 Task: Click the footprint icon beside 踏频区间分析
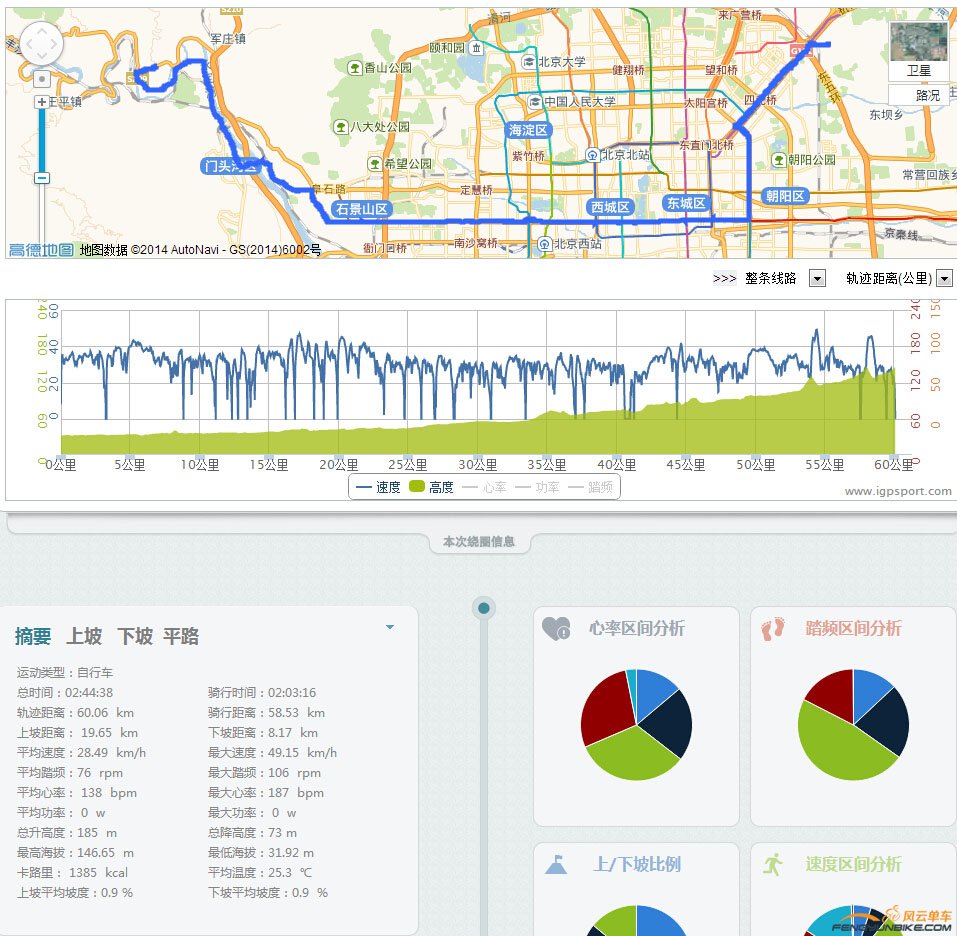tap(771, 627)
